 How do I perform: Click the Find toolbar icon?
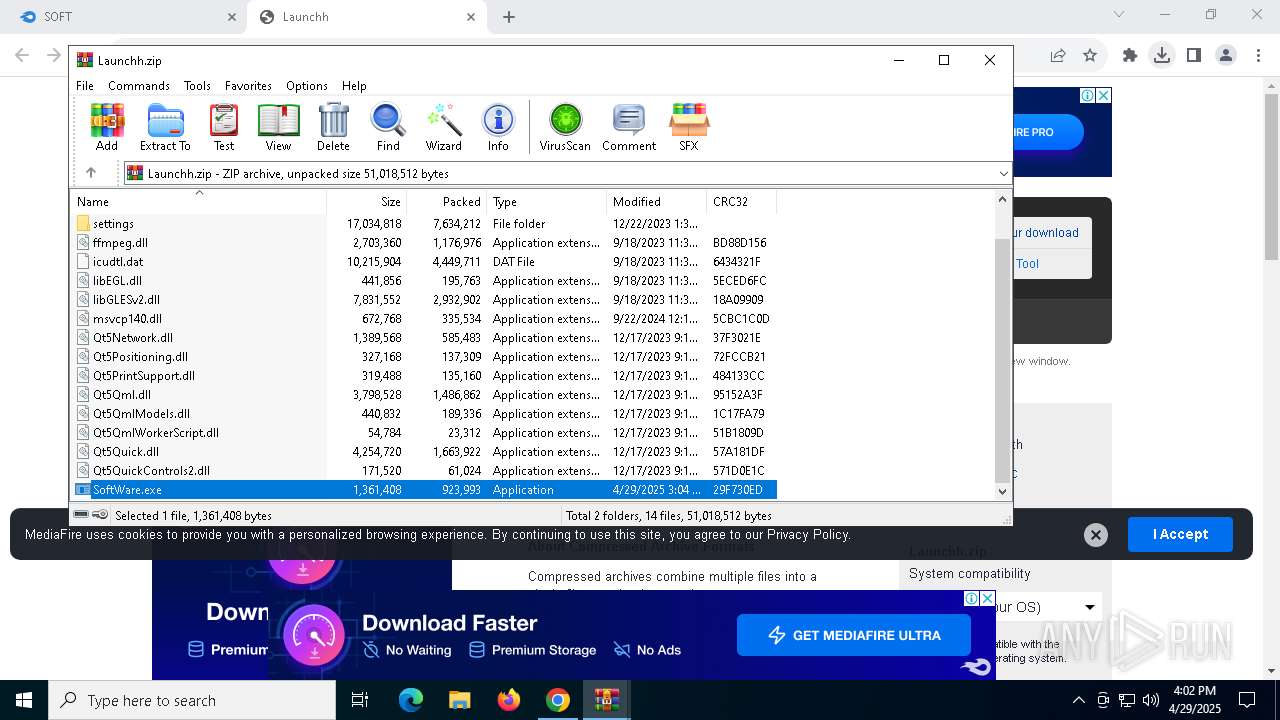click(388, 127)
